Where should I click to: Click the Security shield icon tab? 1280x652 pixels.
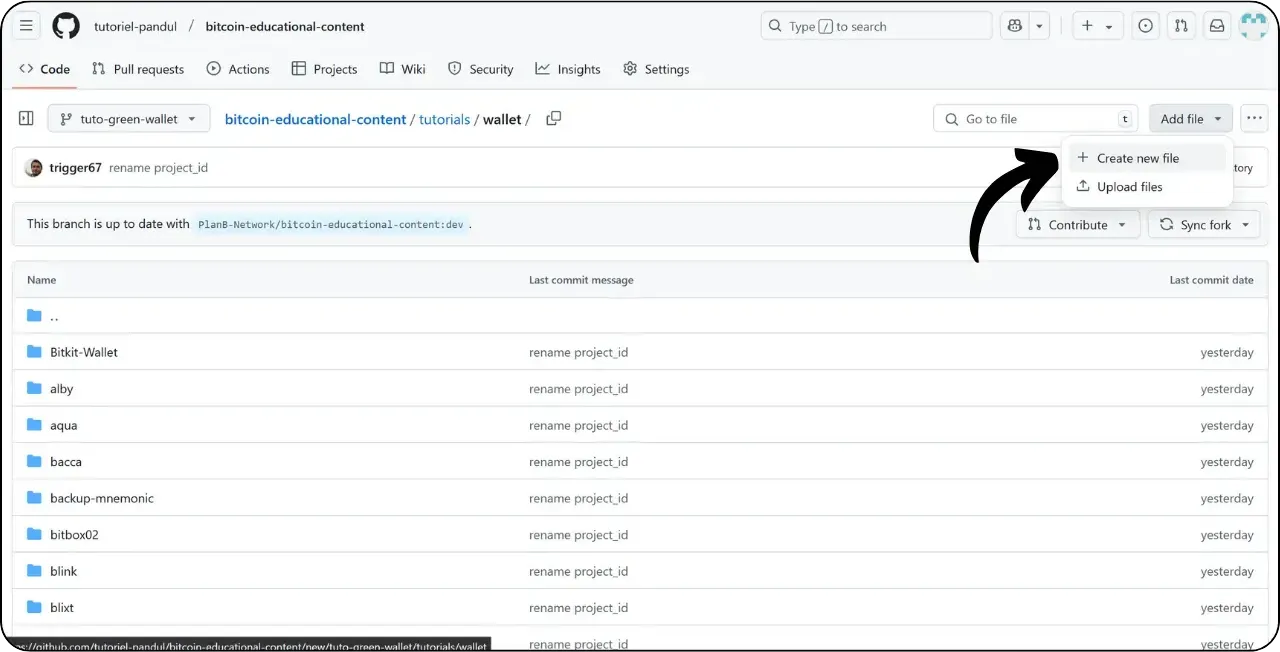[x=456, y=69]
